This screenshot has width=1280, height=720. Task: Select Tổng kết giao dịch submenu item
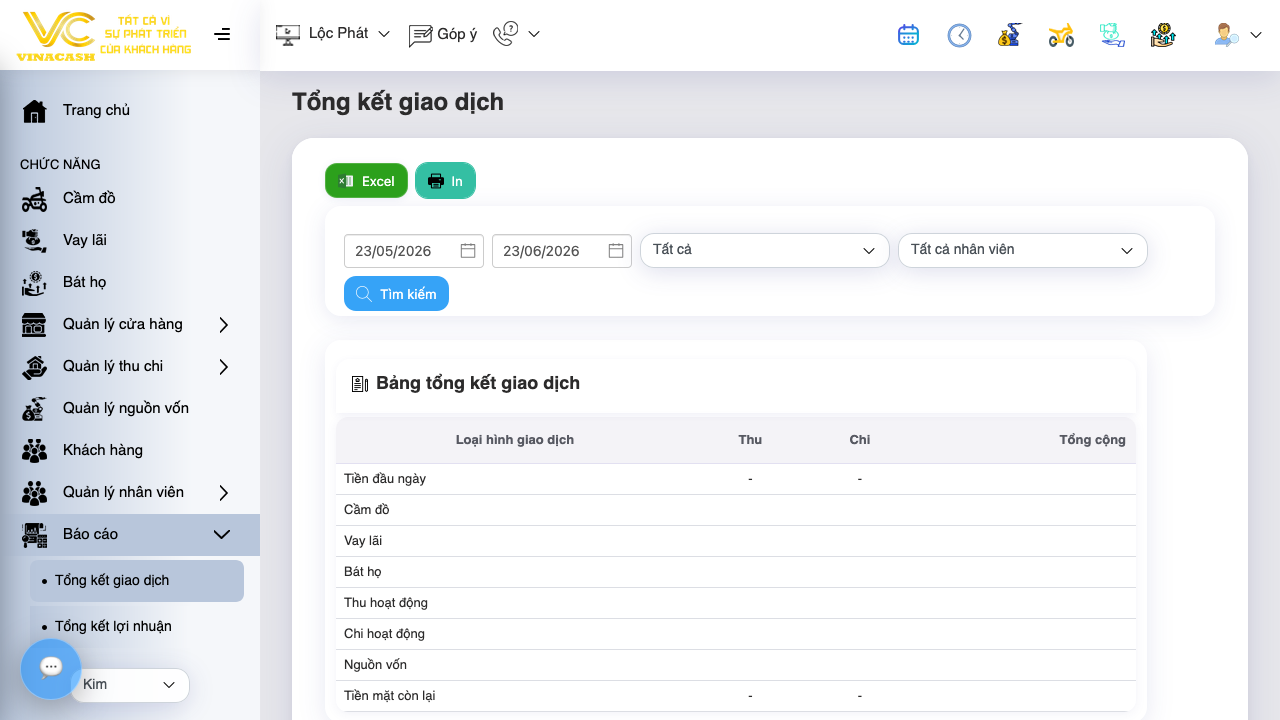pyautogui.click(x=137, y=581)
